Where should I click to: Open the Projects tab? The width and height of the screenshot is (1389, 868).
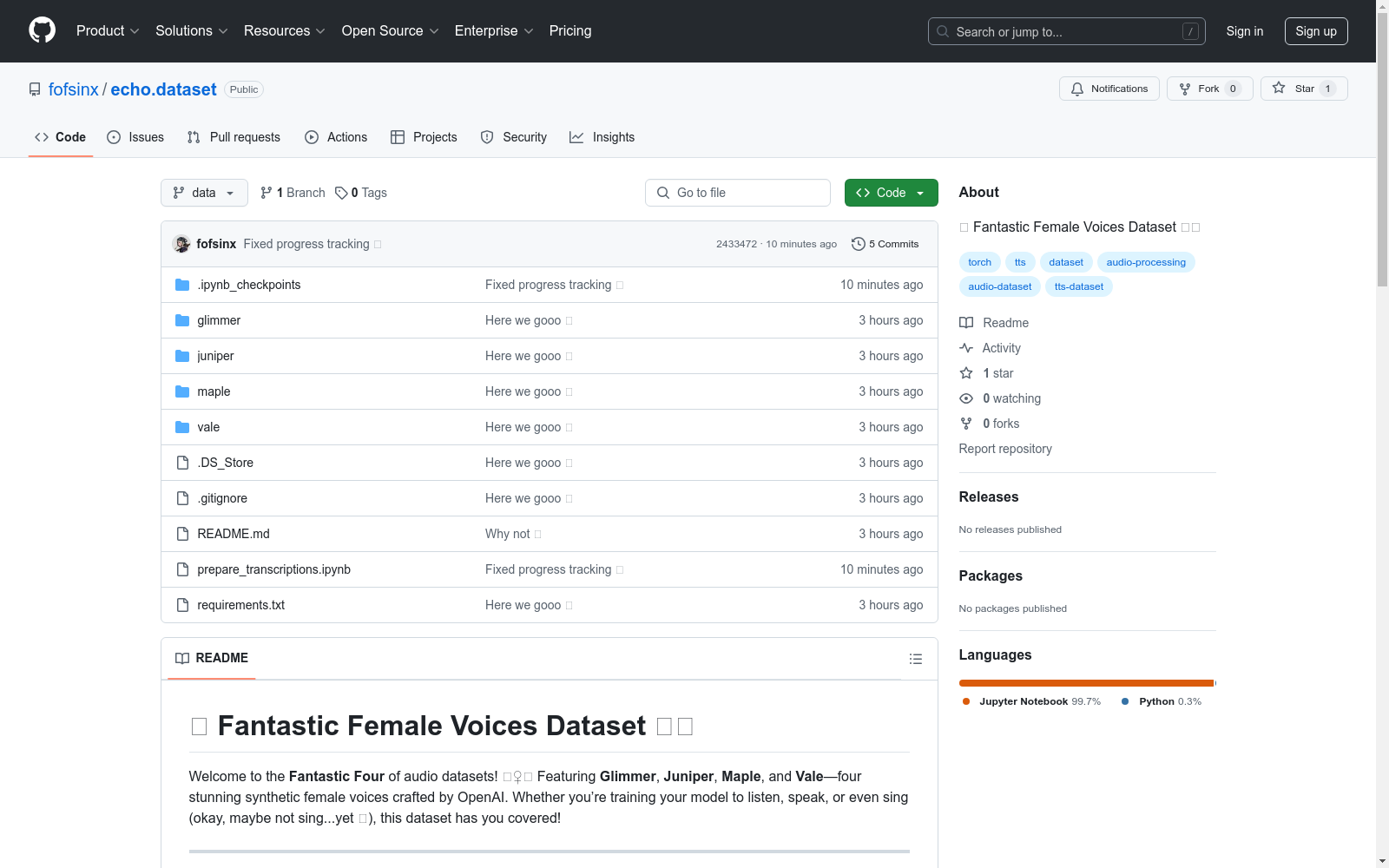tap(424, 137)
